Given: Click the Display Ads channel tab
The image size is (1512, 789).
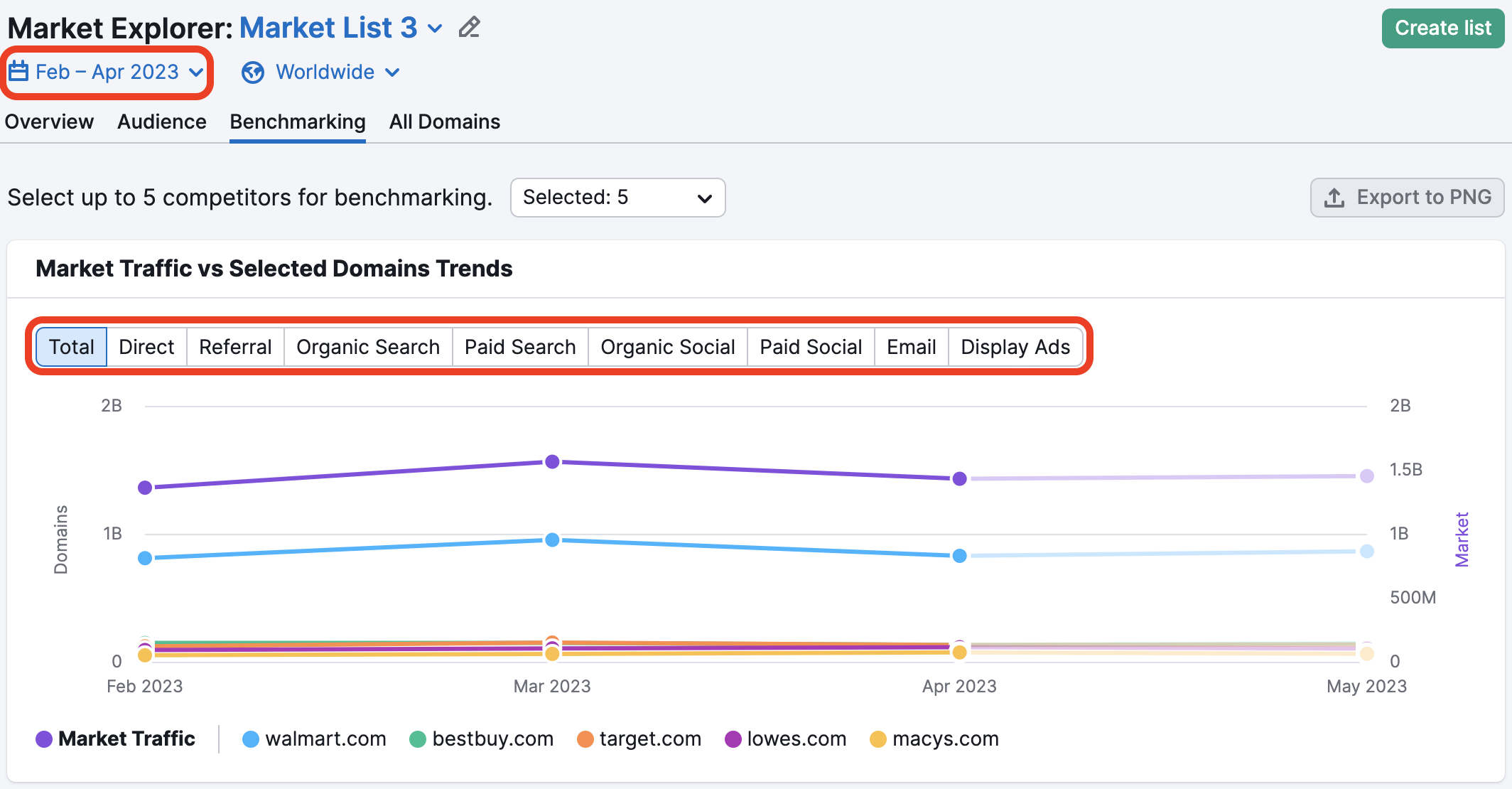Looking at the screenshot, I should point(1014,347).
